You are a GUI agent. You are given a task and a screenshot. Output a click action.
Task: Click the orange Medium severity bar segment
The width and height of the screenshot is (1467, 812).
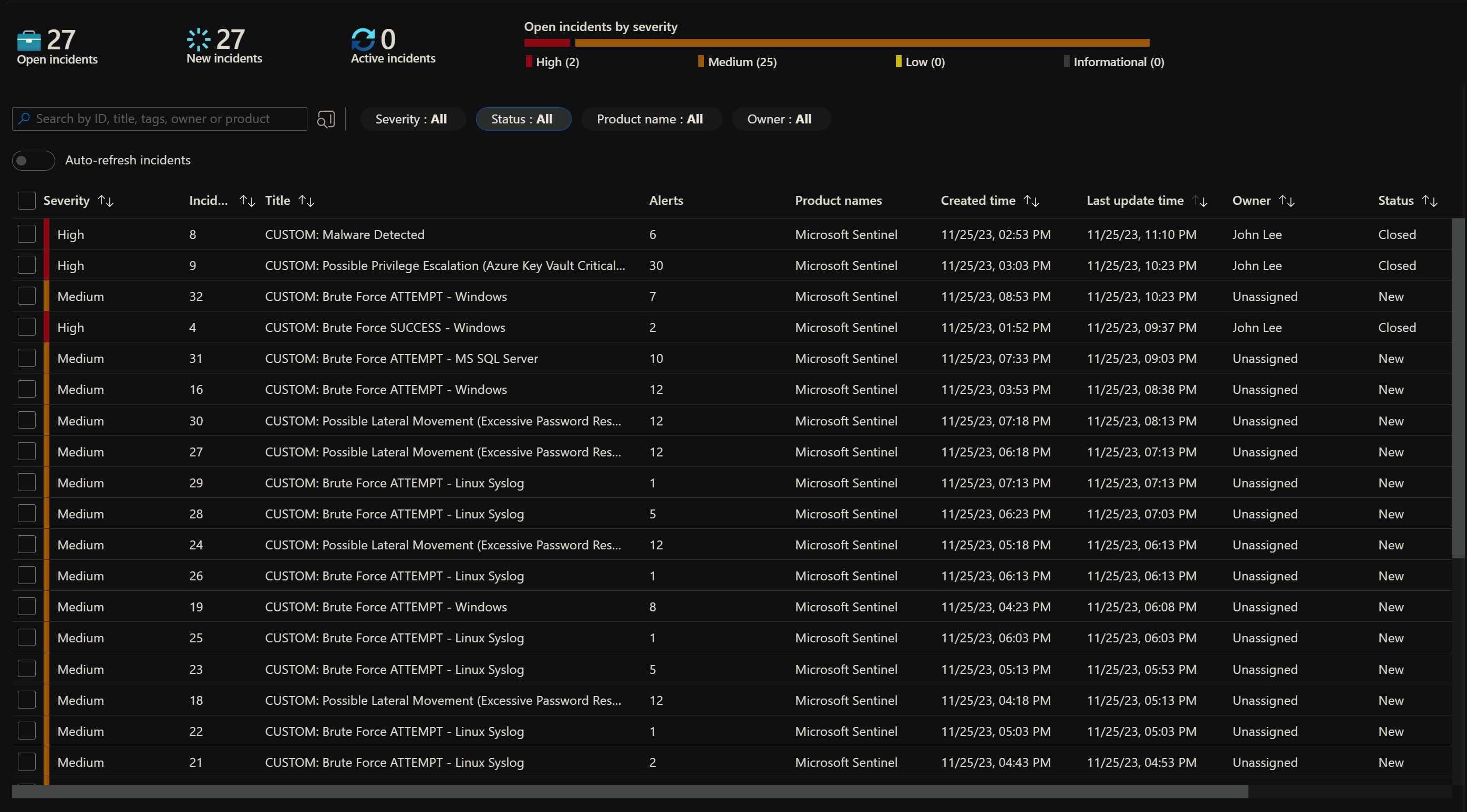(x=862, y=43)
